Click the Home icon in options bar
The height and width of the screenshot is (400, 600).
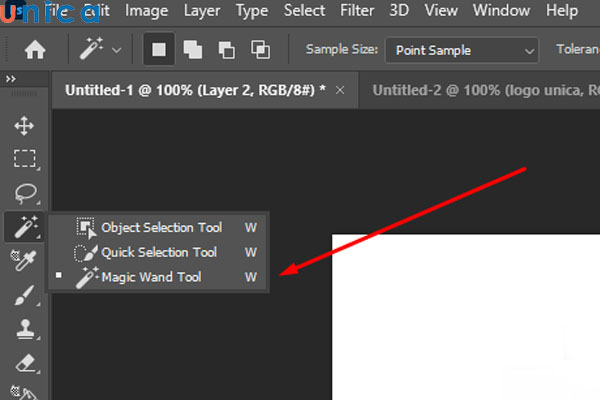pos(35,50)
